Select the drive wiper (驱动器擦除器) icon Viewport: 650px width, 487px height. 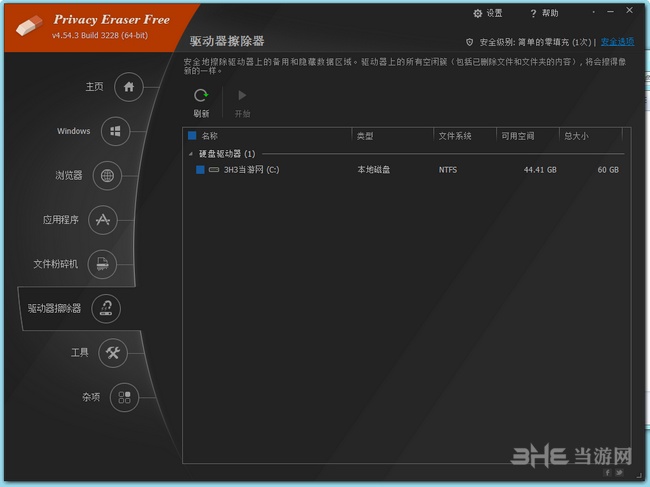click(106, 308)
